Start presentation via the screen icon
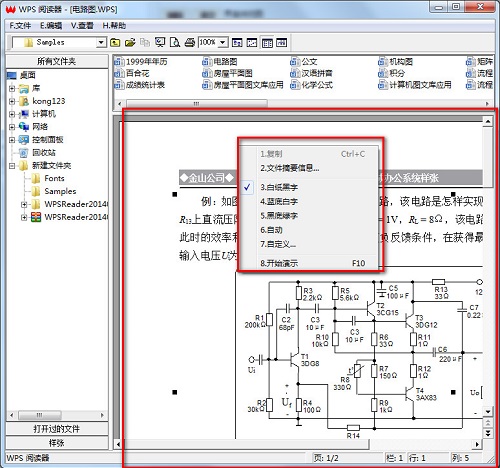Image resolution: width=500 pixels, height=468 pixels. [160, 42]
